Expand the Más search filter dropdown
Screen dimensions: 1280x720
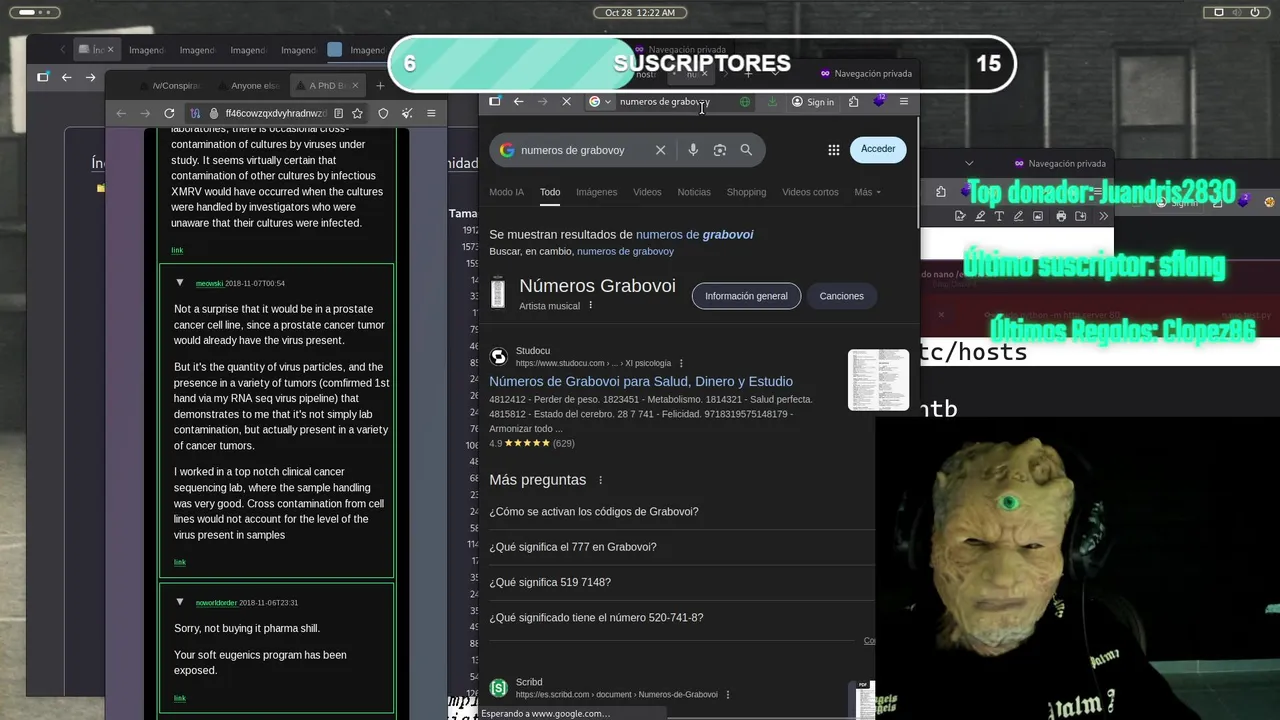coord(868,192)
